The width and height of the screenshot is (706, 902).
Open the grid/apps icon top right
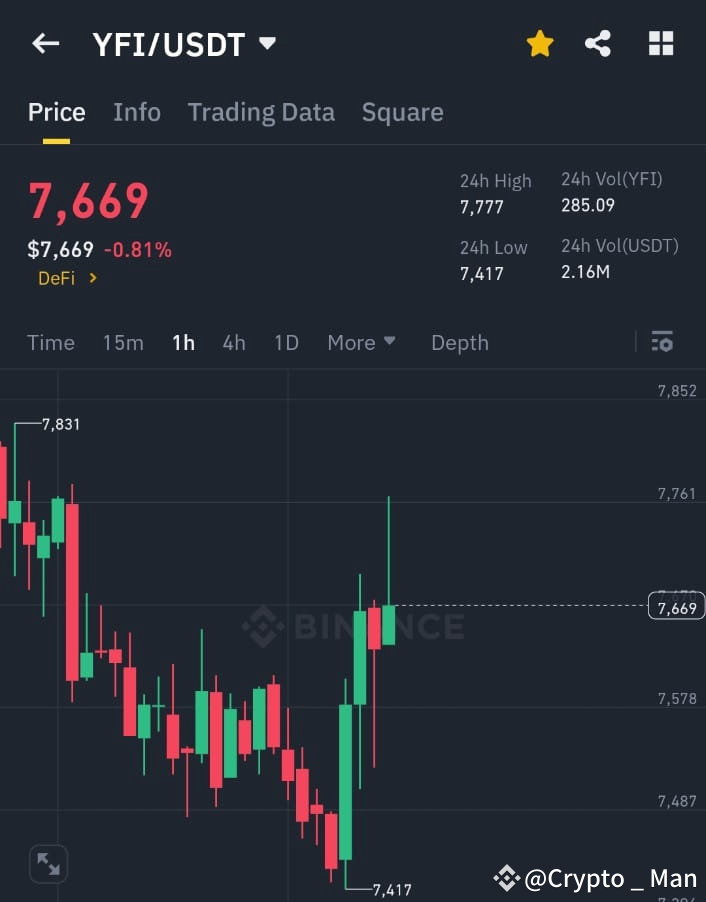click(660, 43)
